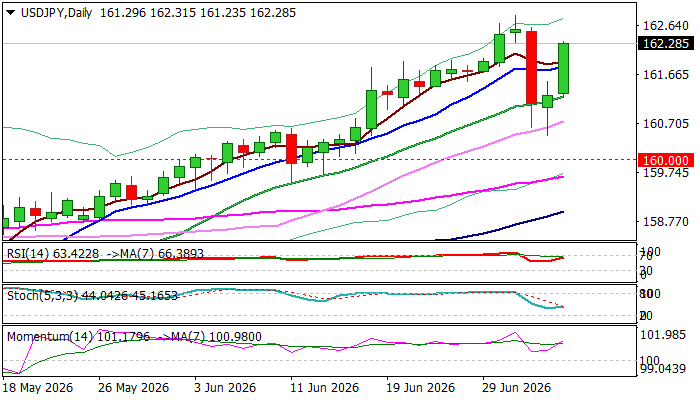700x400 pixels.
Task: Click the 29 Jun 2026 date label
Action: coord(517,387)
